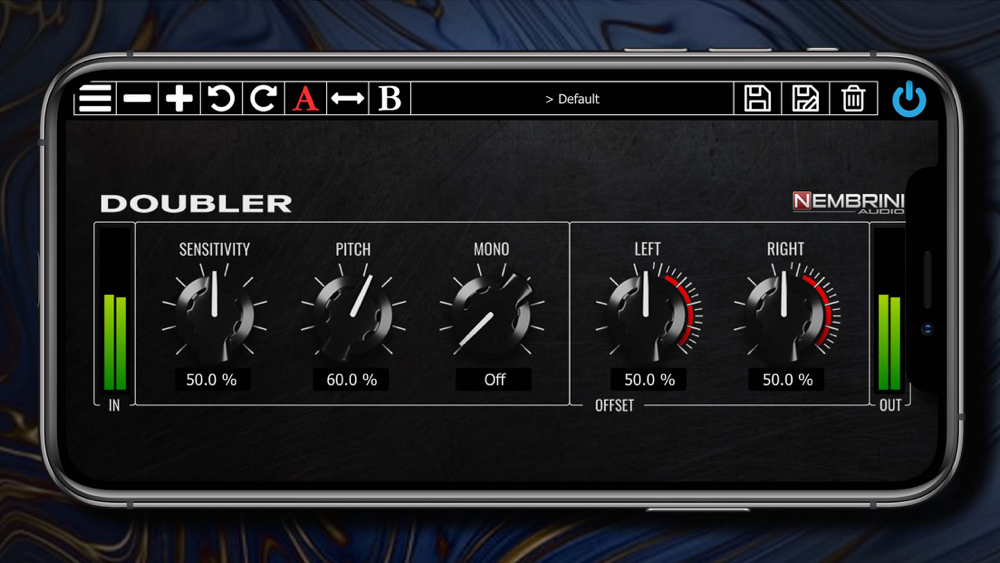Click the Nembrini Audio logo
This screenshot has width=1000, height=563.
tap(848, 202)
